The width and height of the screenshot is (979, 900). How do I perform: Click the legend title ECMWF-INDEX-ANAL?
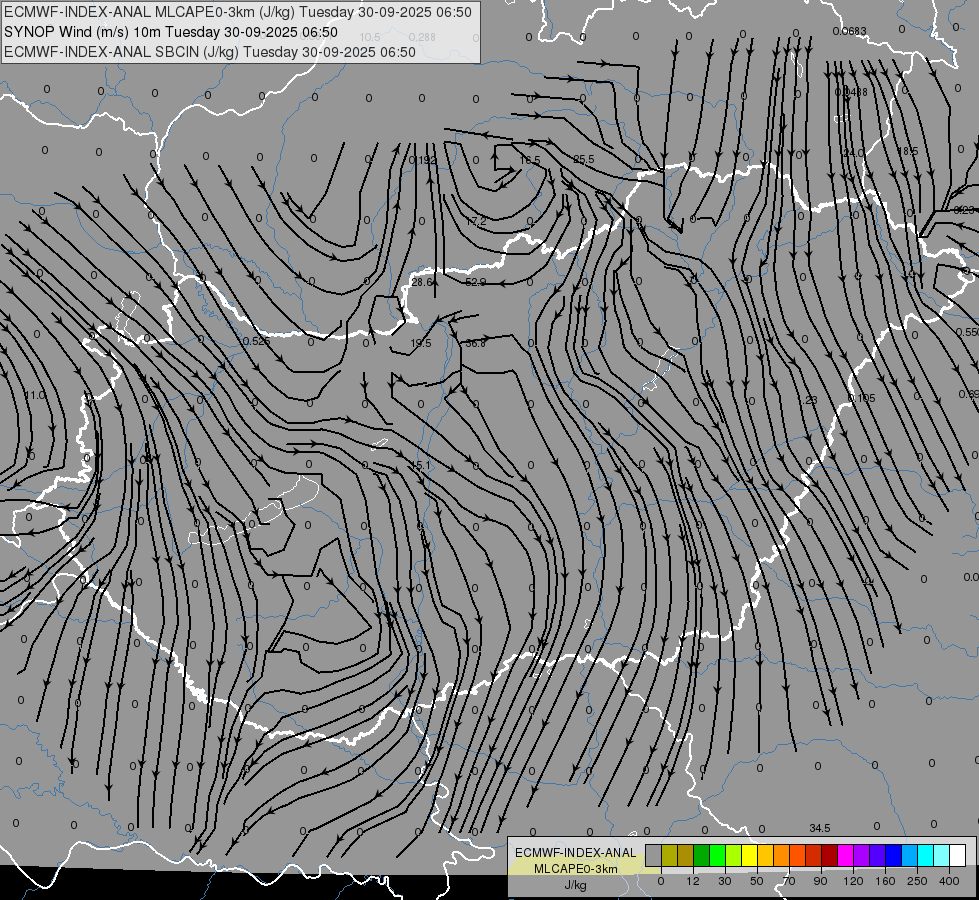[x=575, y=853]
